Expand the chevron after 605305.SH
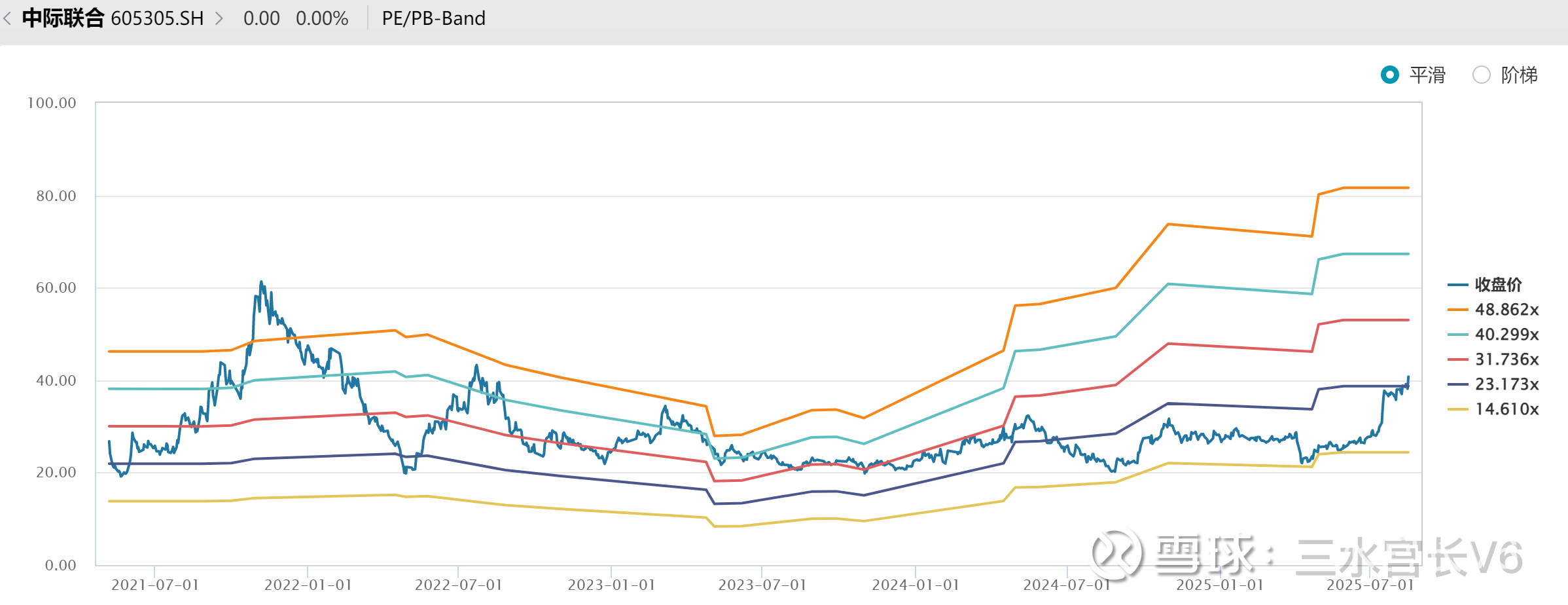This screenshot has width=1568, height=605. pos(219,18)
